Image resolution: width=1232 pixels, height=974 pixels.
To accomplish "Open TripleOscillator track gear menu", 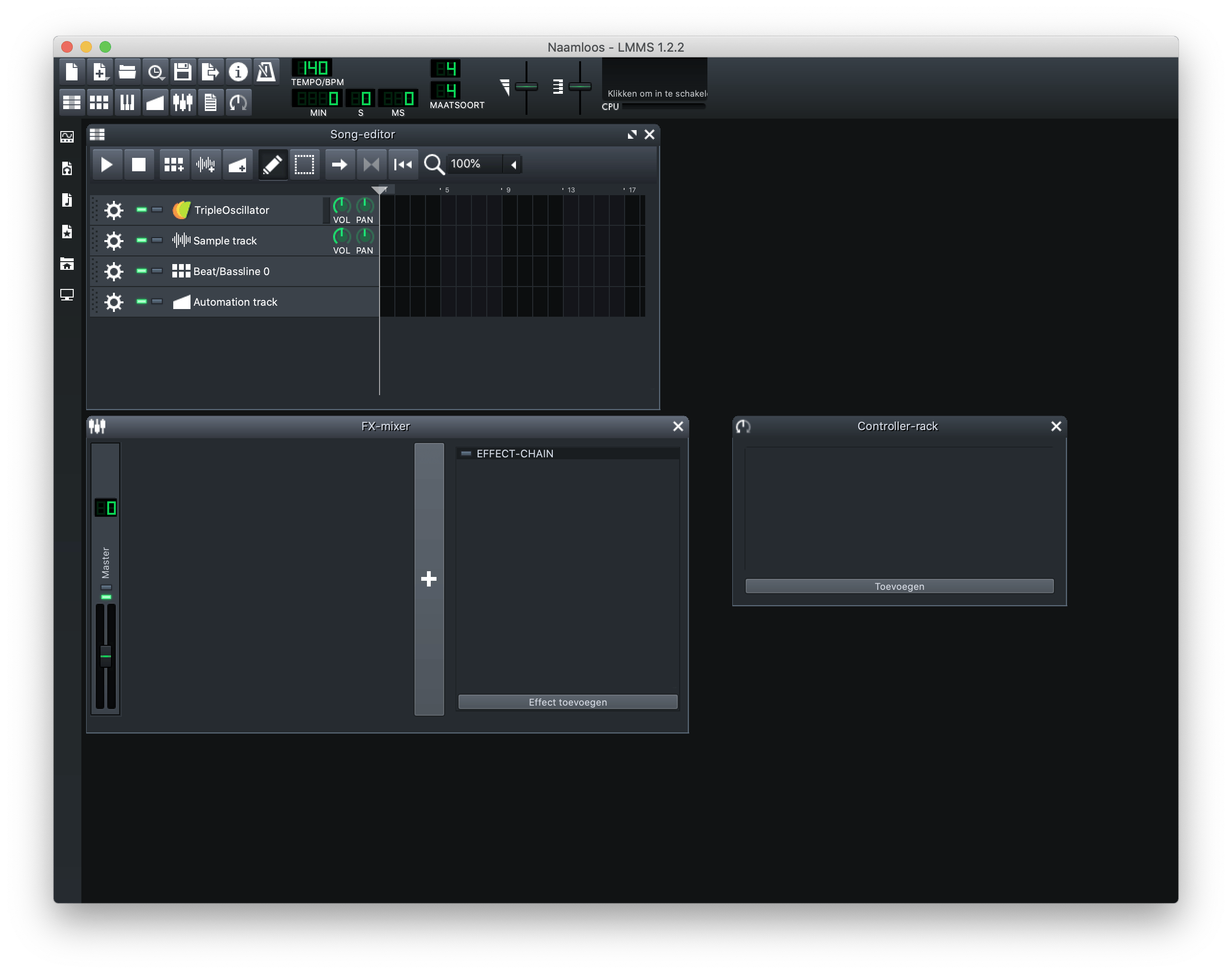I will (x=114, y=210).
